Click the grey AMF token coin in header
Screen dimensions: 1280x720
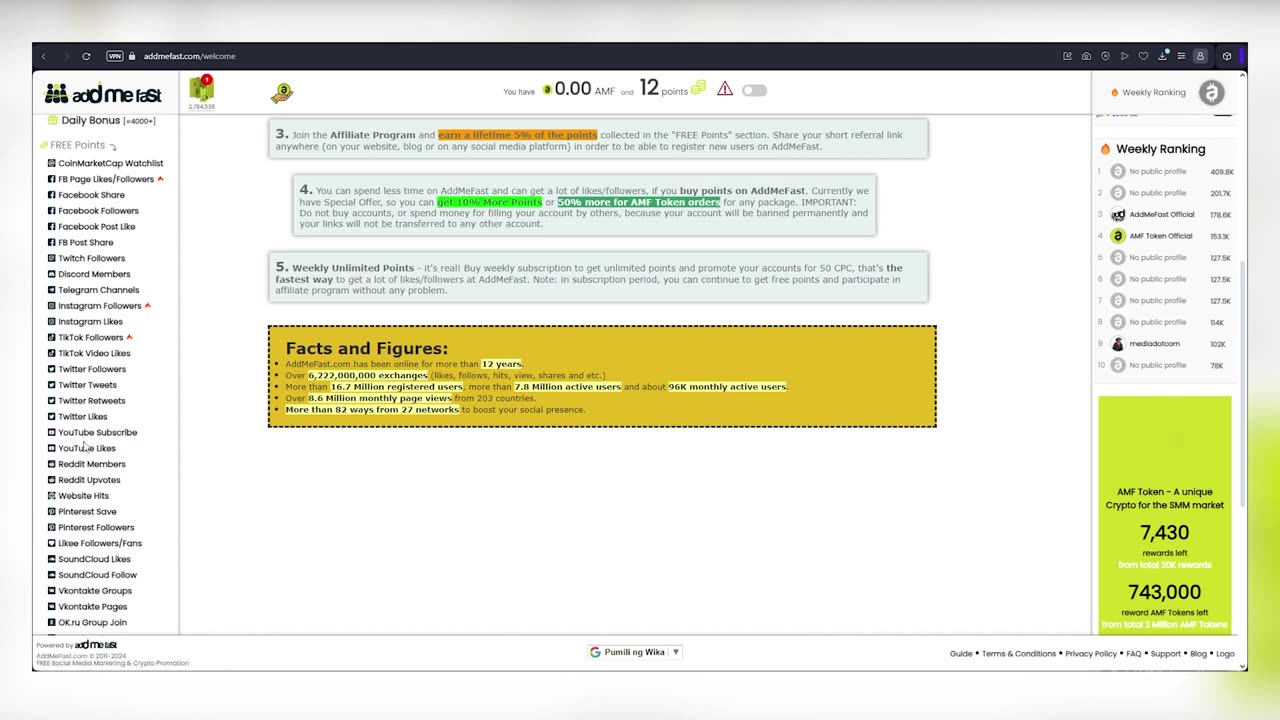1212,92
